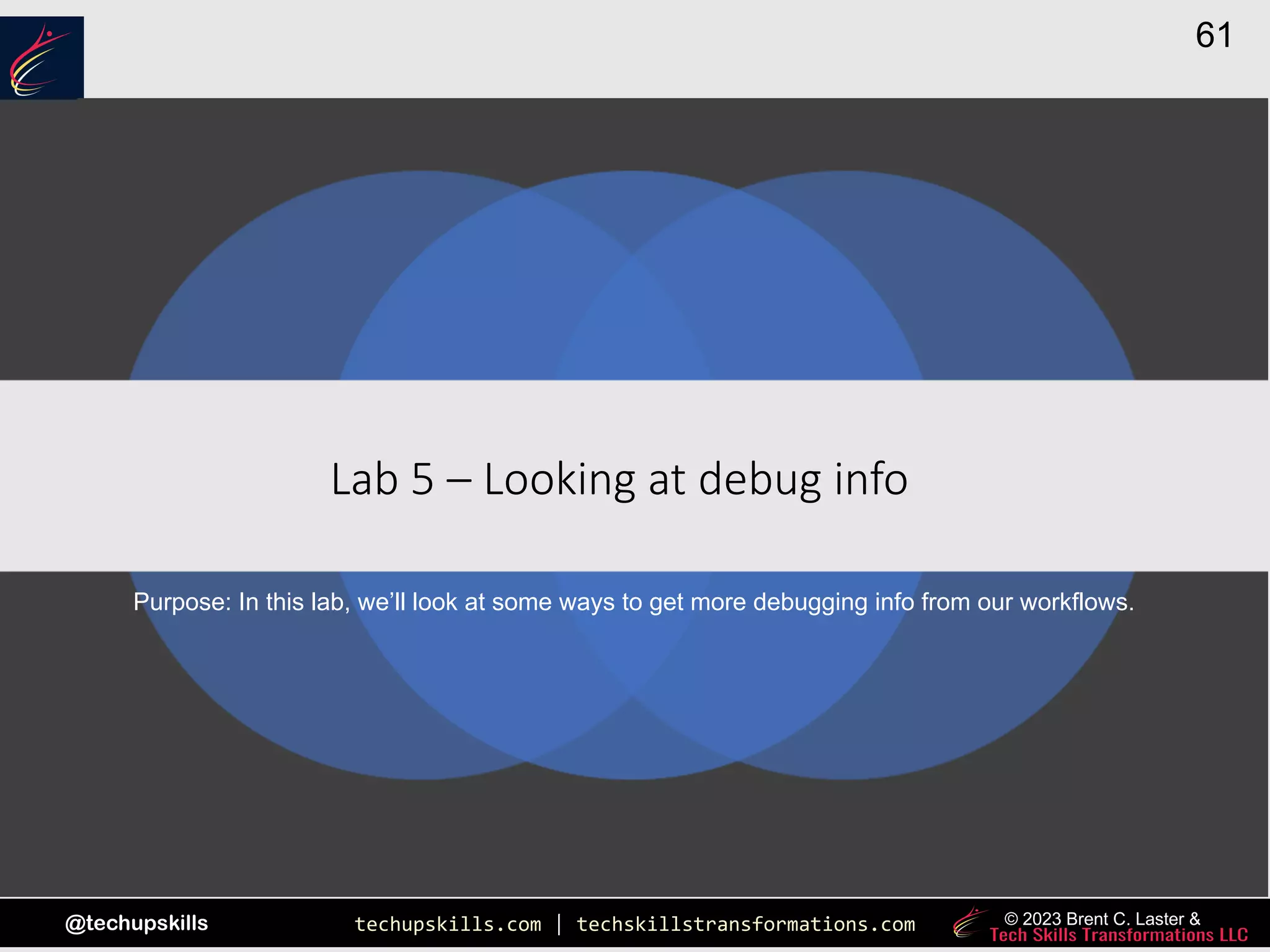Click the @techupskills handle in footer
The height and width of the screenshot is (952, 1270).
(x=136, y=923)
